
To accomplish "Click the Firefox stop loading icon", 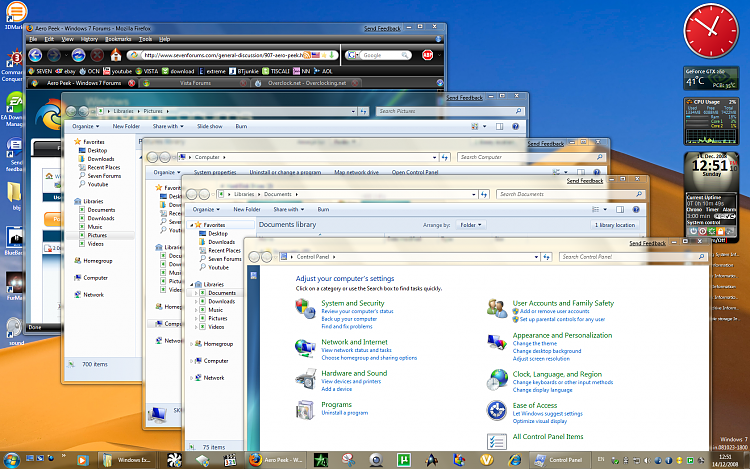I will 98,55.
